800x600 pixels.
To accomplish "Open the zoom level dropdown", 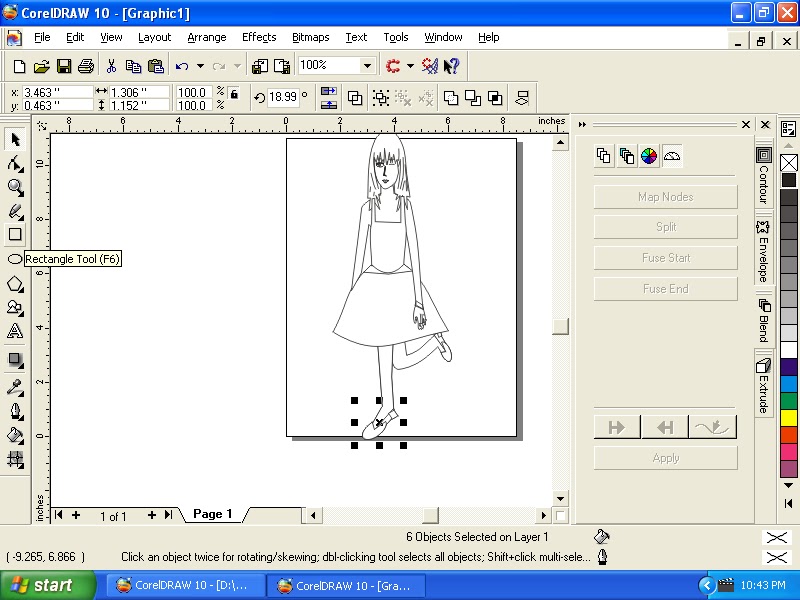I will [366, 66].
